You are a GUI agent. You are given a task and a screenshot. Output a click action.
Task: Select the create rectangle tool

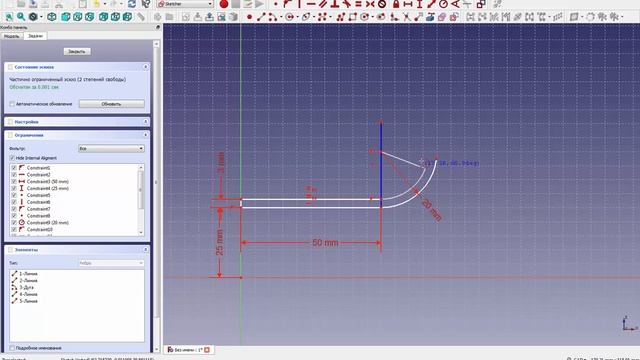click(x=353, y=17)
